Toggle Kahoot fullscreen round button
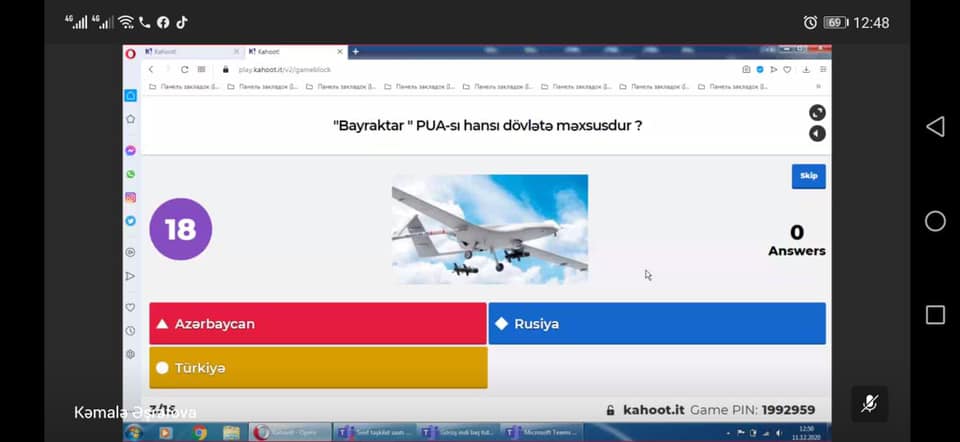Image resolution: width=960 pixels, height=442 pixels. click(x=817, y=113)
